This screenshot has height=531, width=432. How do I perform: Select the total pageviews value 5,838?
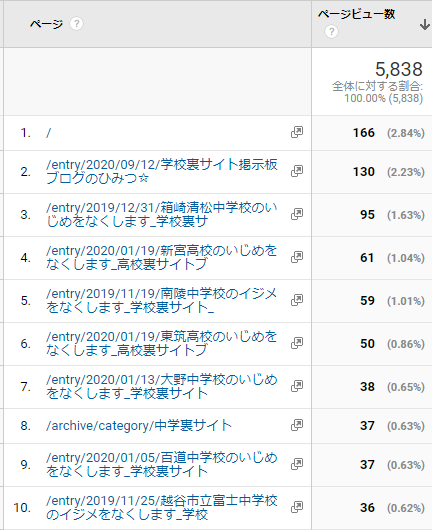399,69
